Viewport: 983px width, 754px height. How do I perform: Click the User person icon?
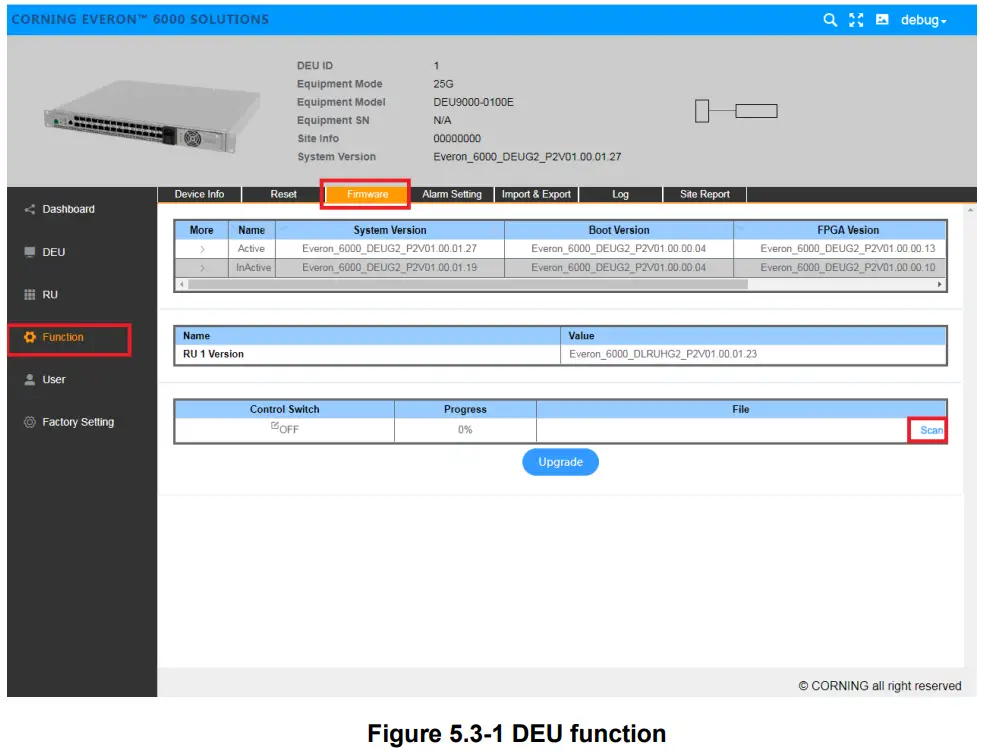coord(29,380)
